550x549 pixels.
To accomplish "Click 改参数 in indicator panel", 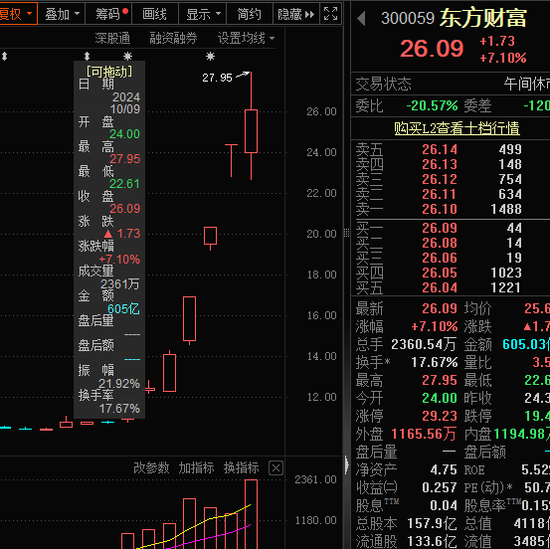I will pyautogui.click(x=151, y=468).
